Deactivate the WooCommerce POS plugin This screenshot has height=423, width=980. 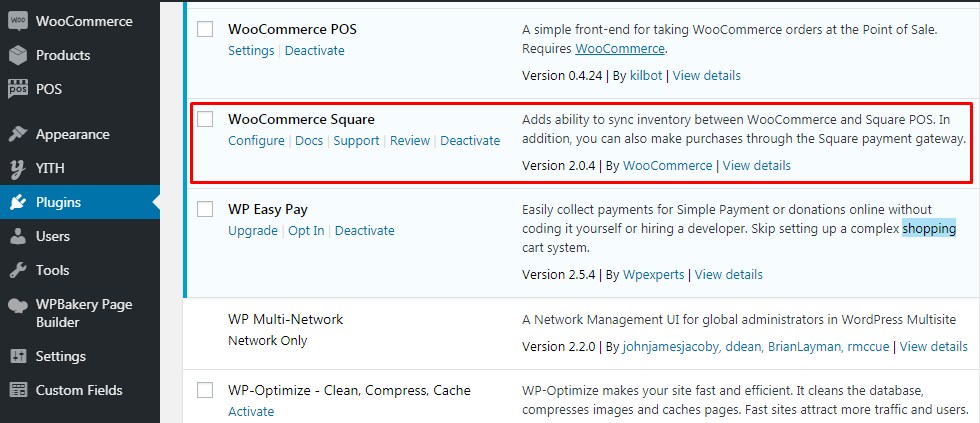click(x=314, y=51)
